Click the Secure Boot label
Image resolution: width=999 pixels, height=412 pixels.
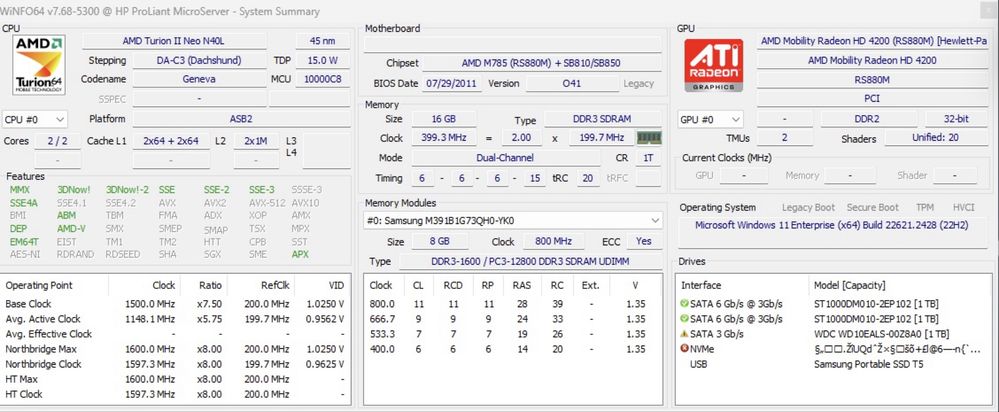point(872,208)
